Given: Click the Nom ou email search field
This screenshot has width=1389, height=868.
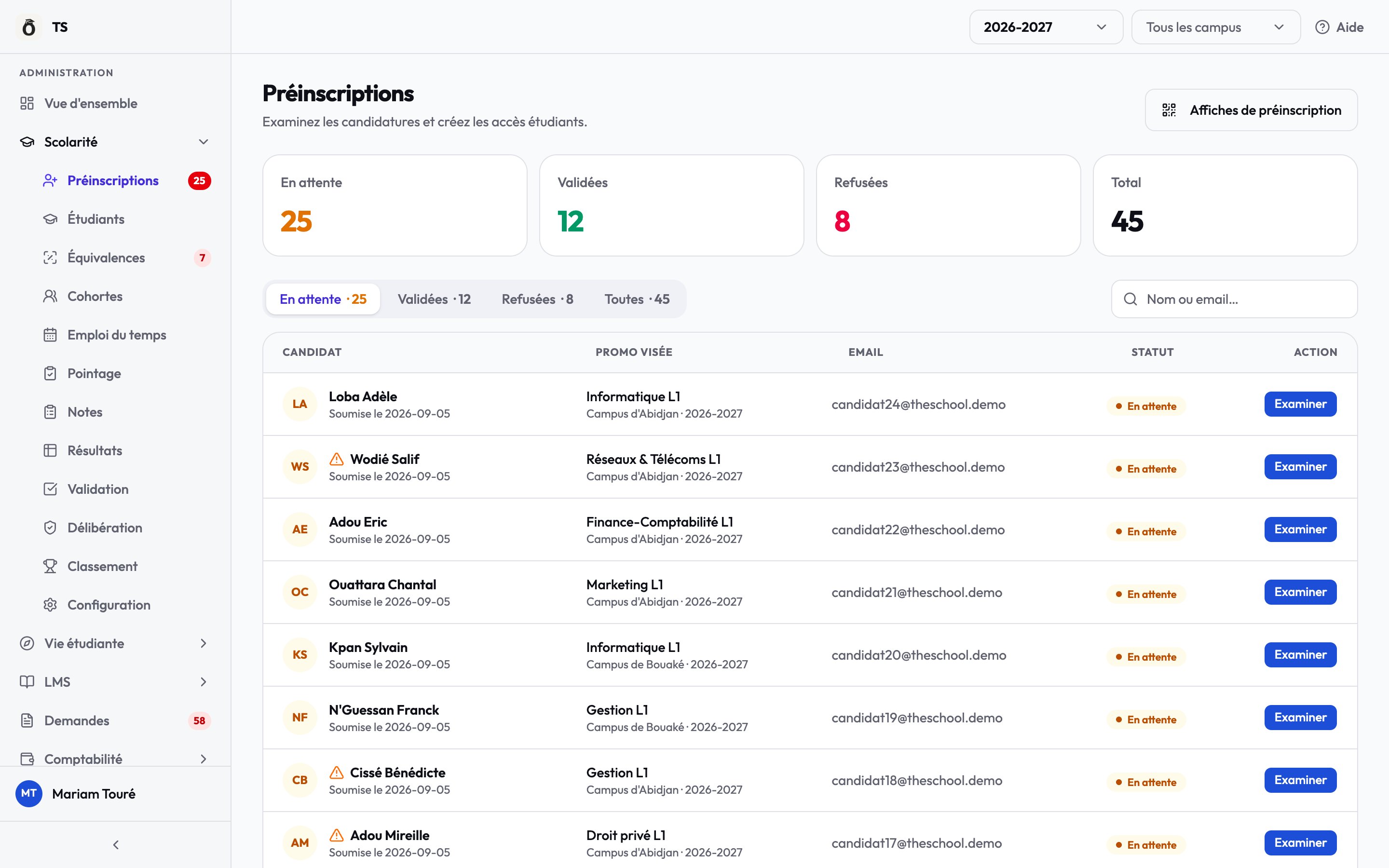Looking at the screenshot, I should (1234, 299).
